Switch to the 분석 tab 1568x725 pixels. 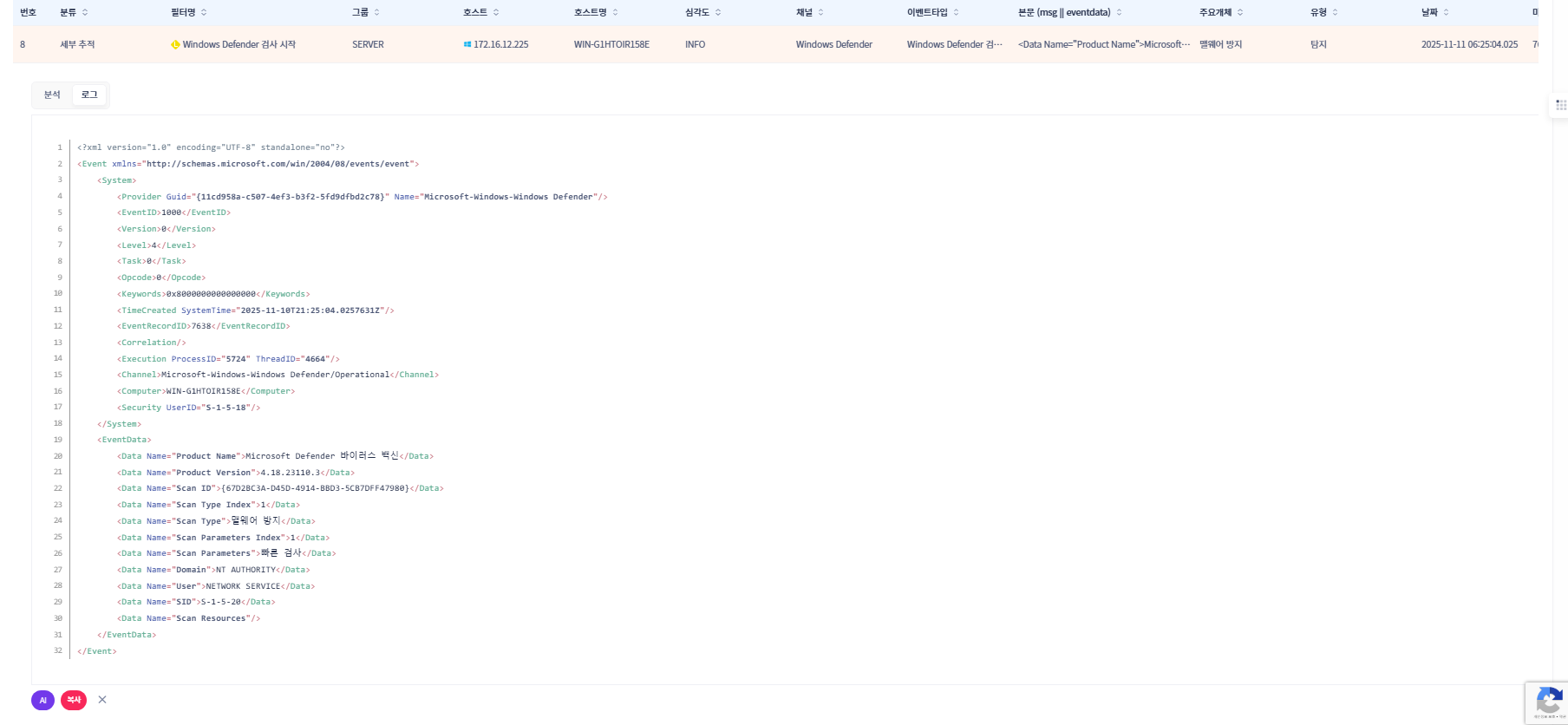pos(52,95)
